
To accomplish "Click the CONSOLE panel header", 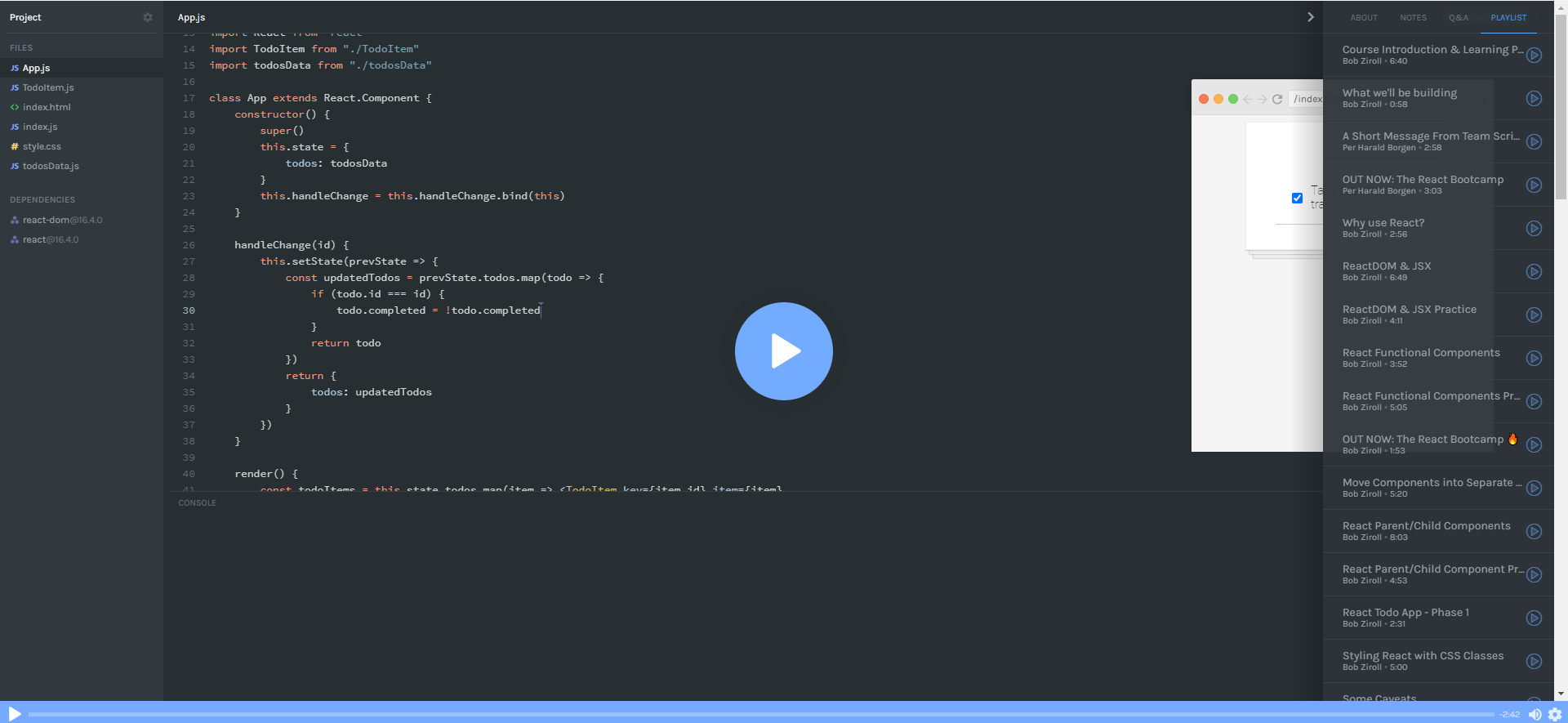I will pyautogui.click(x=197, y=502).
